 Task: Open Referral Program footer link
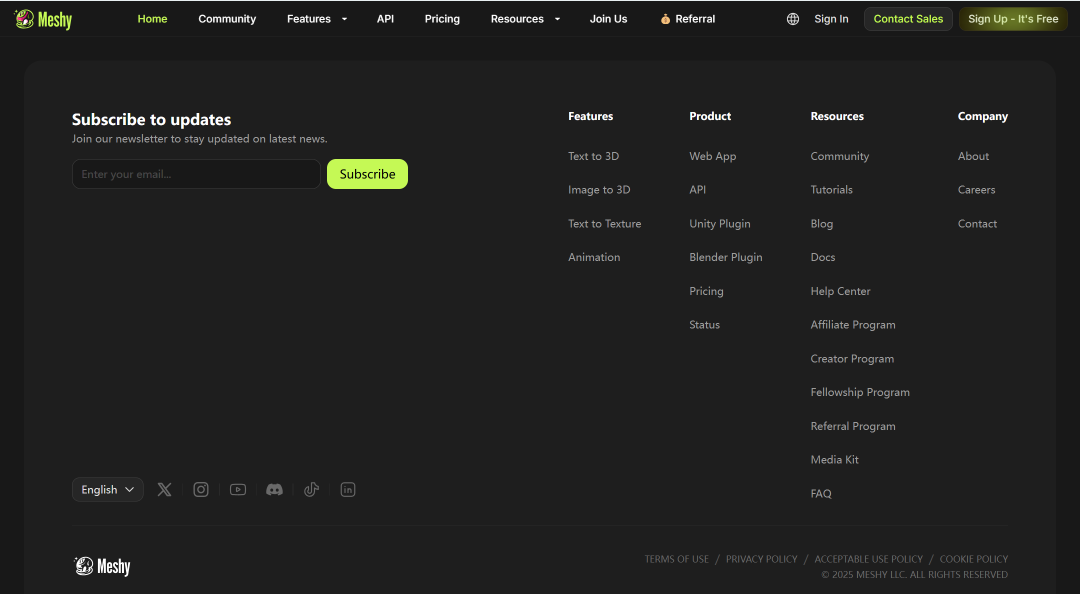tap(853, 427)
